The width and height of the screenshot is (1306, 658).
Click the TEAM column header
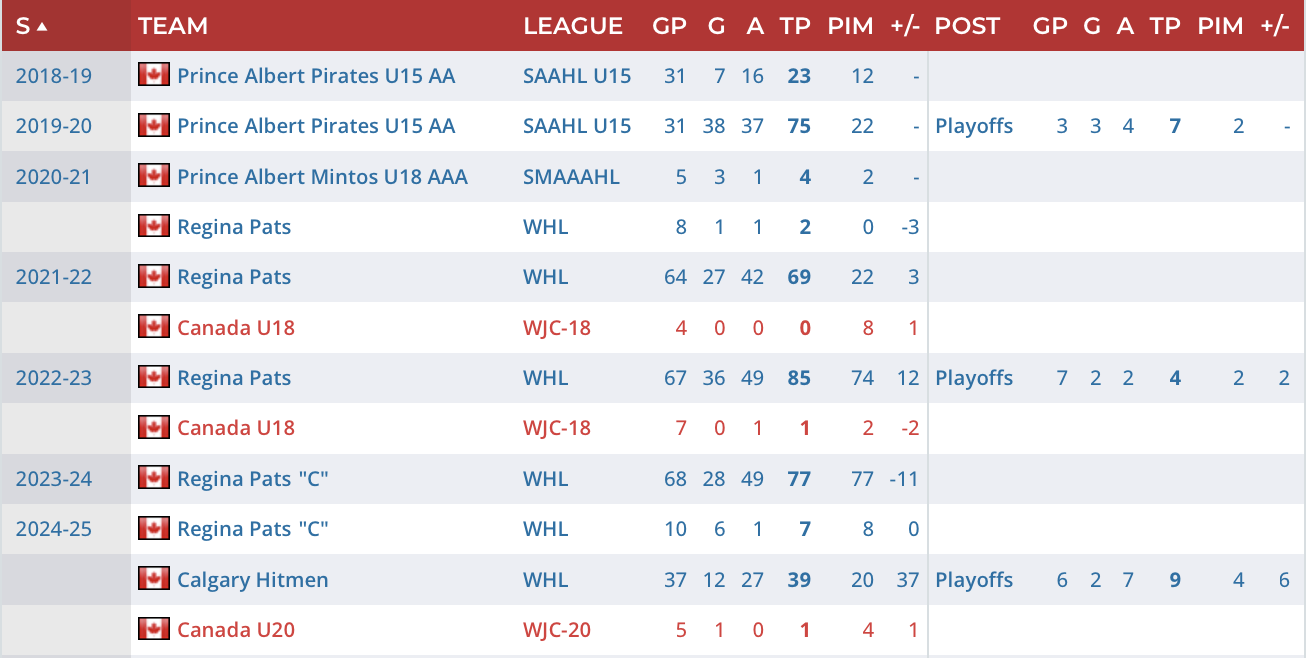(172, 26)
